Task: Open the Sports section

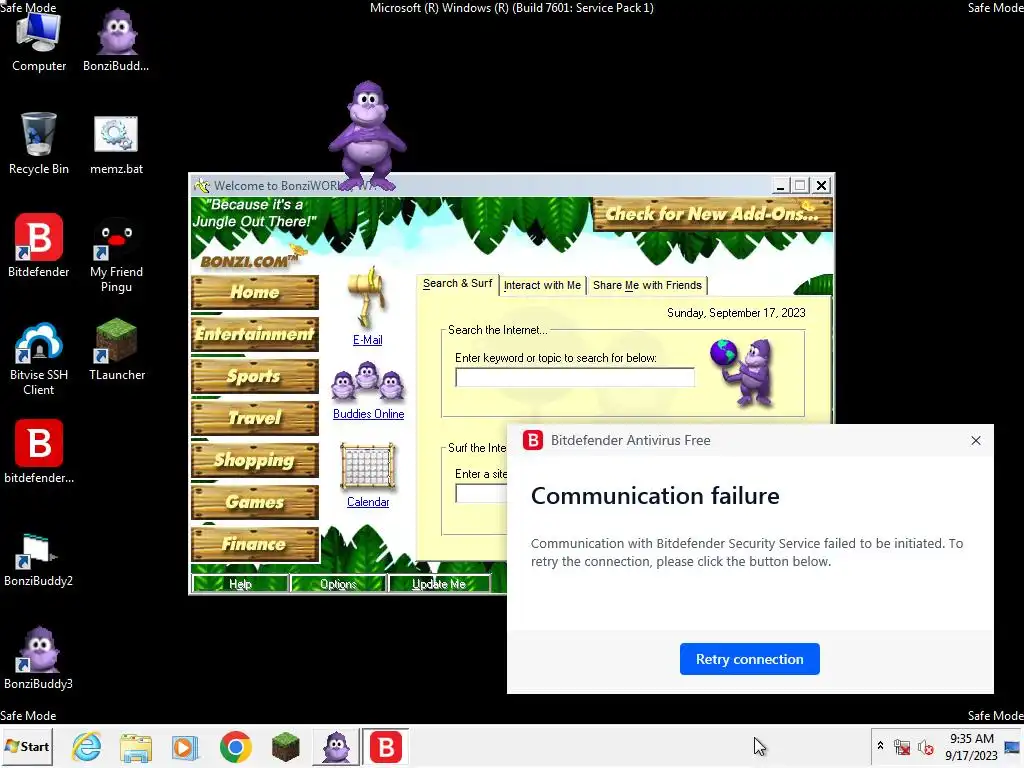Action: [x=255, y=376]
